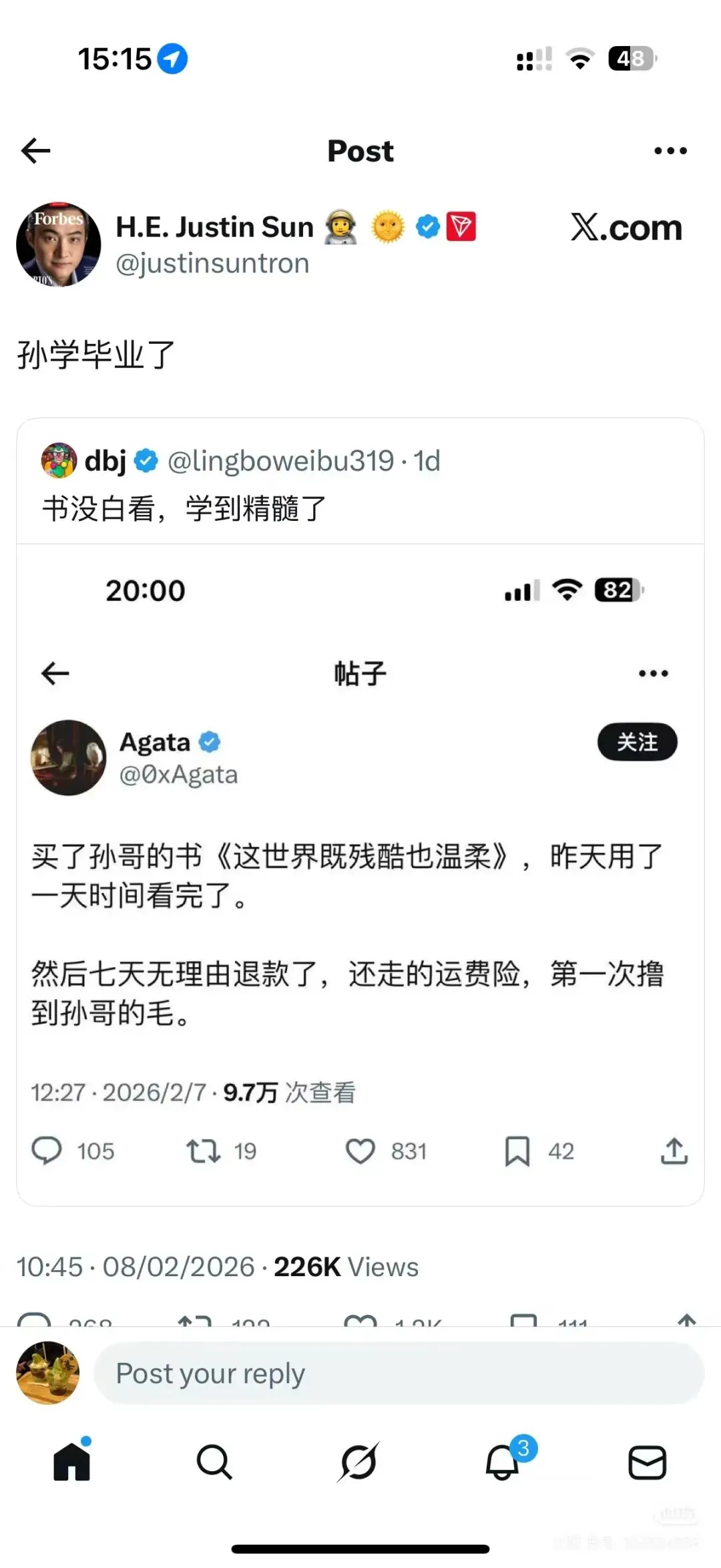Open dbj's quoted post header
The height and width of the screenshot is (1568, 721).
(240, 461)
